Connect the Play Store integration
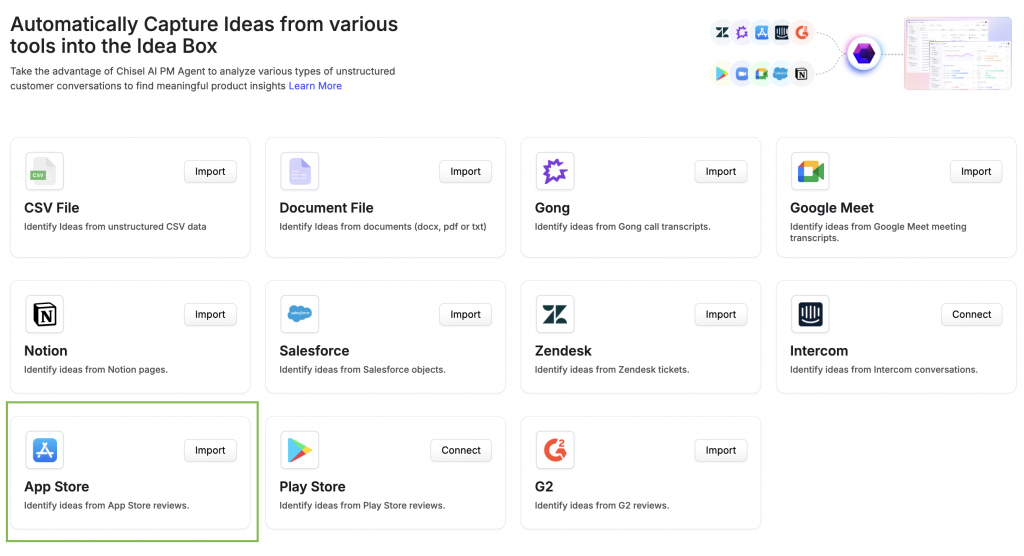 click(x=461, y=451)
